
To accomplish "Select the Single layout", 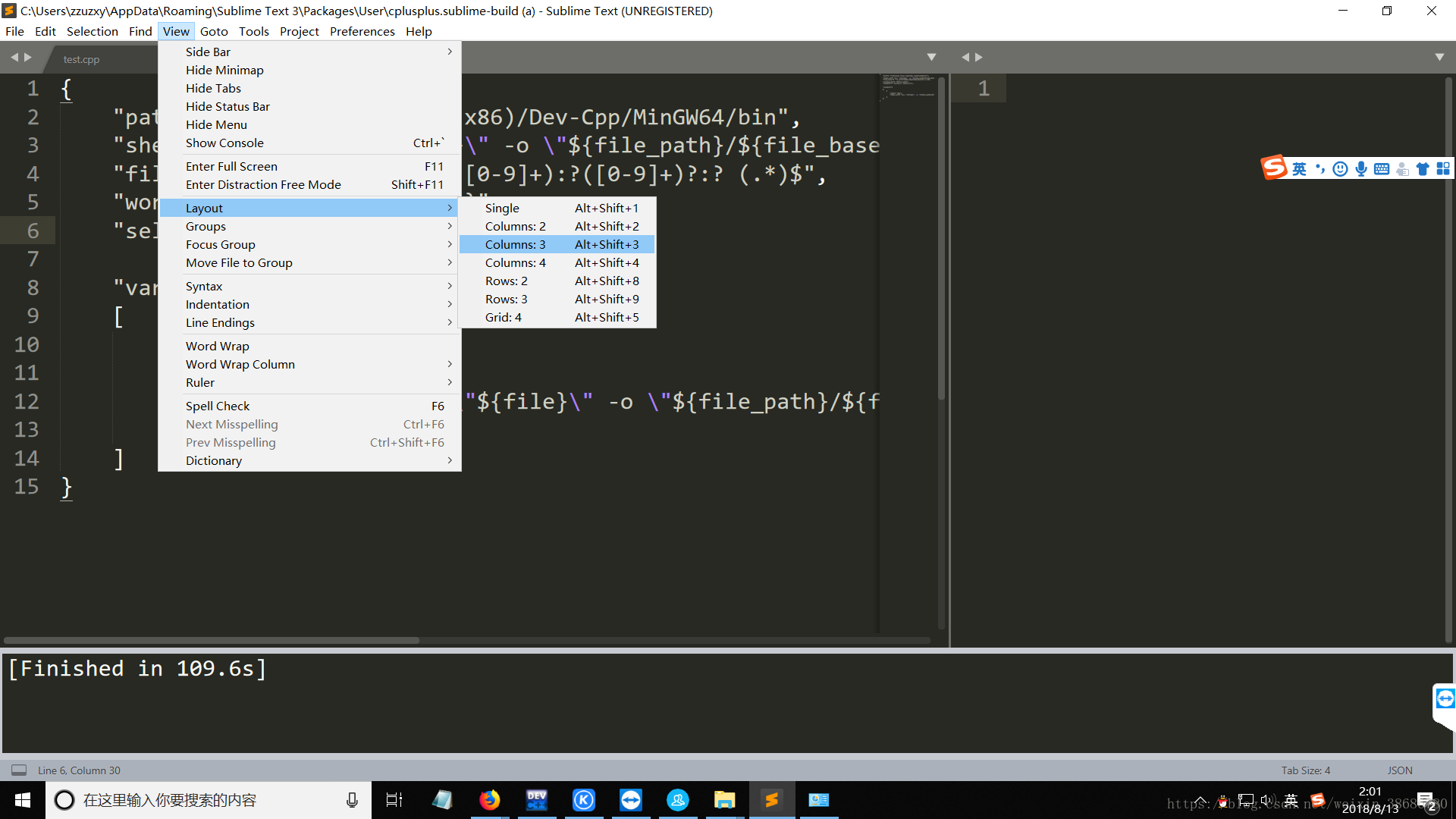I will 557,208.
